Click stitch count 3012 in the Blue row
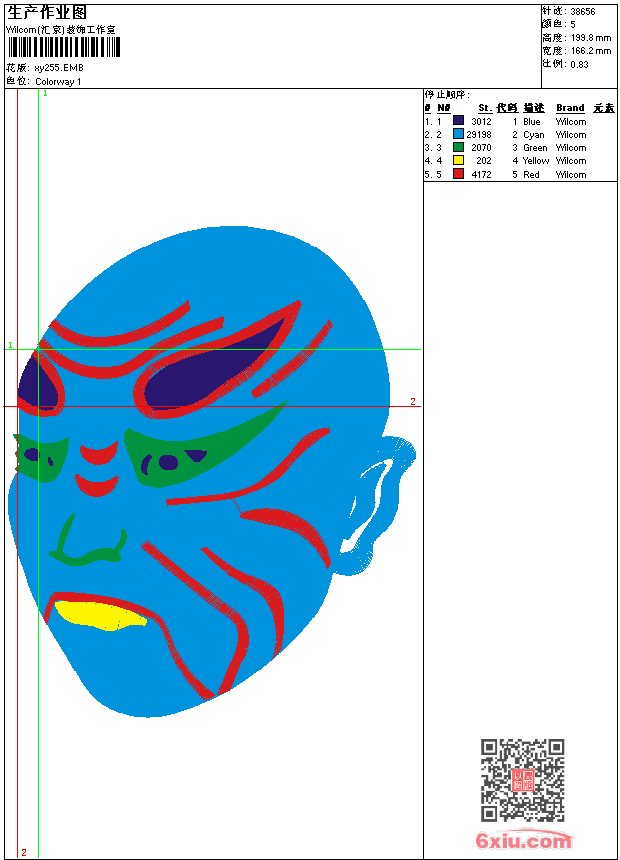This screenshot has width=620, height=860. (x=481, y=121)
